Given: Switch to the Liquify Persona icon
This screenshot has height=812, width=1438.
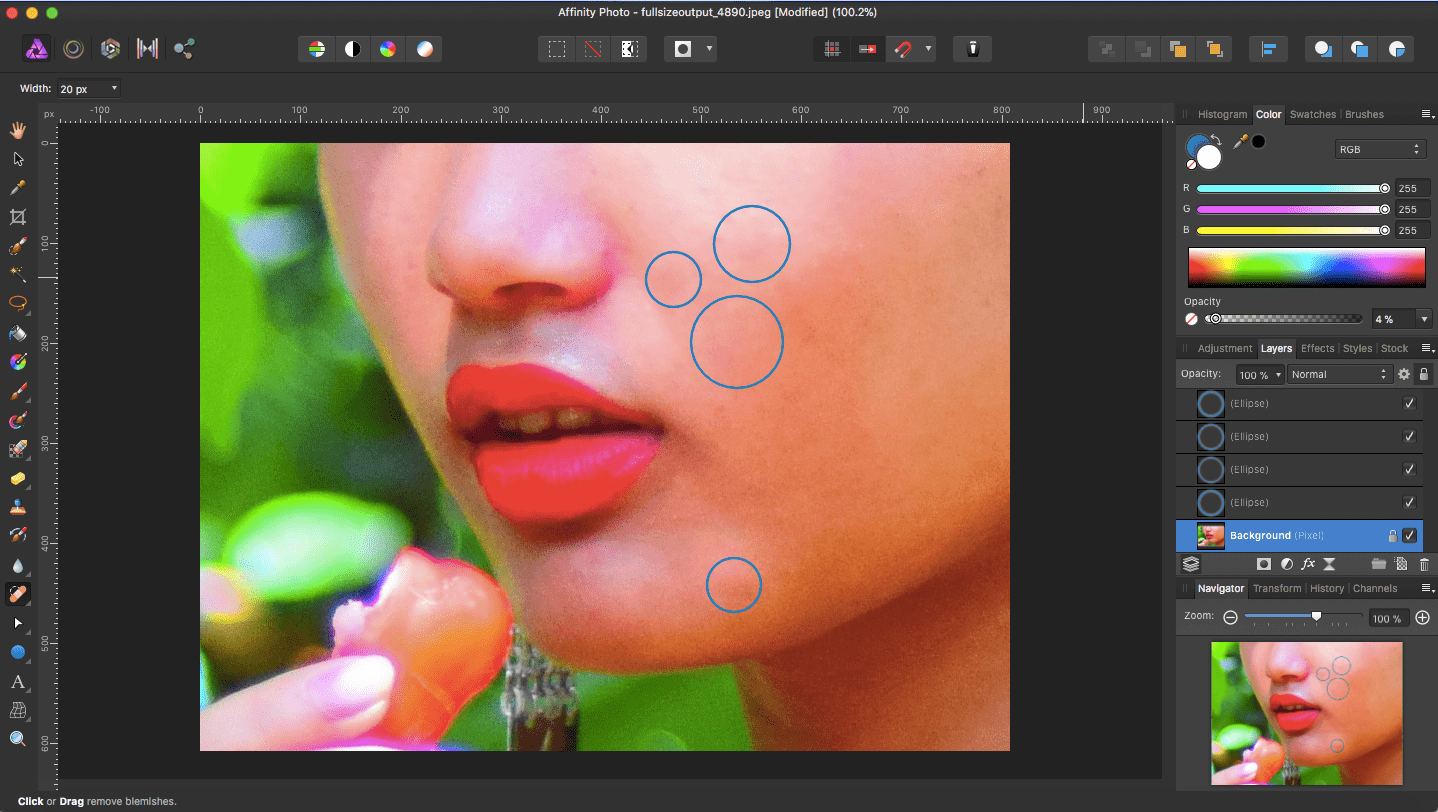Looking at the screenshot, I should coord(73,49).
